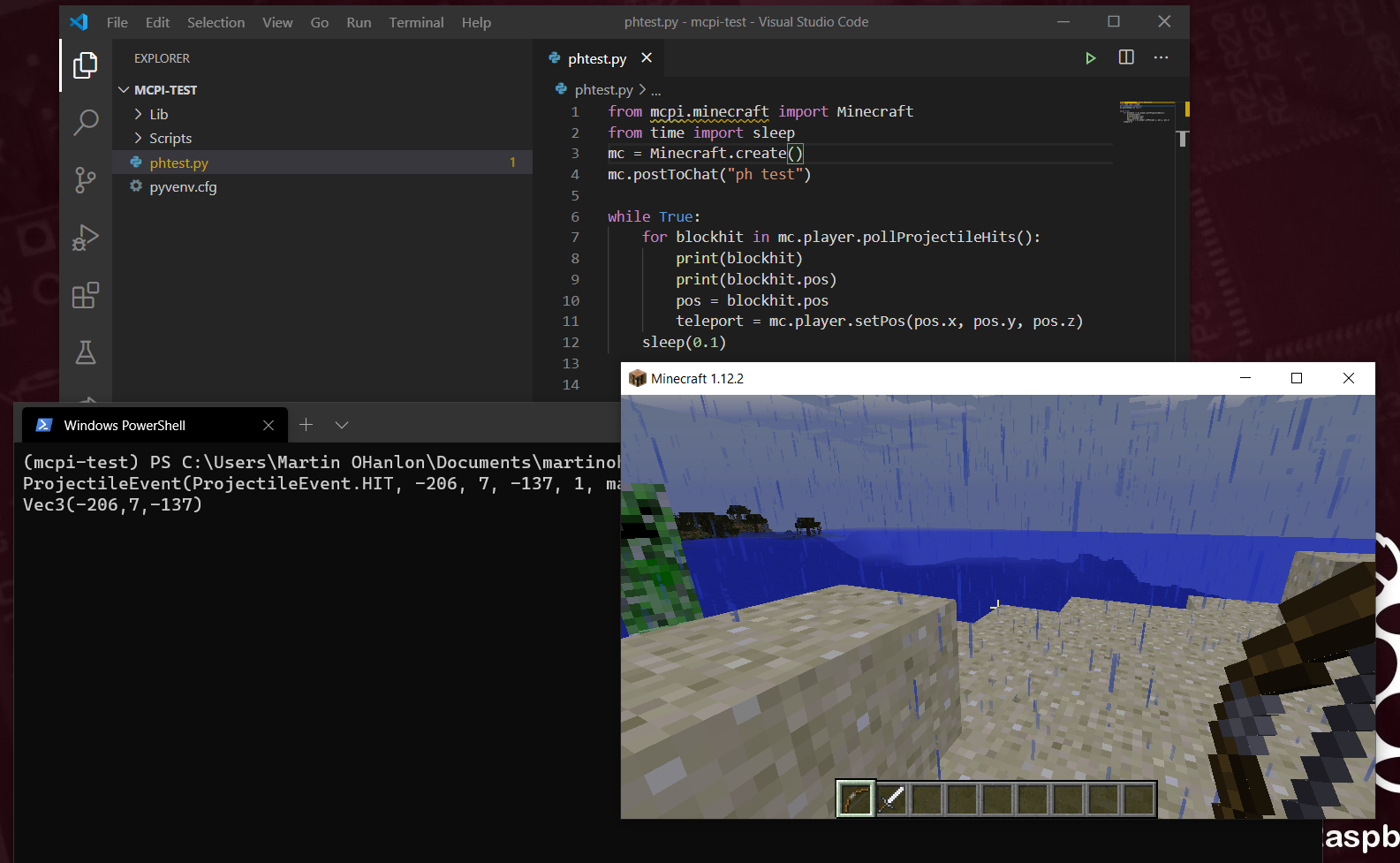Open the Extensions view

click(86, 295)
